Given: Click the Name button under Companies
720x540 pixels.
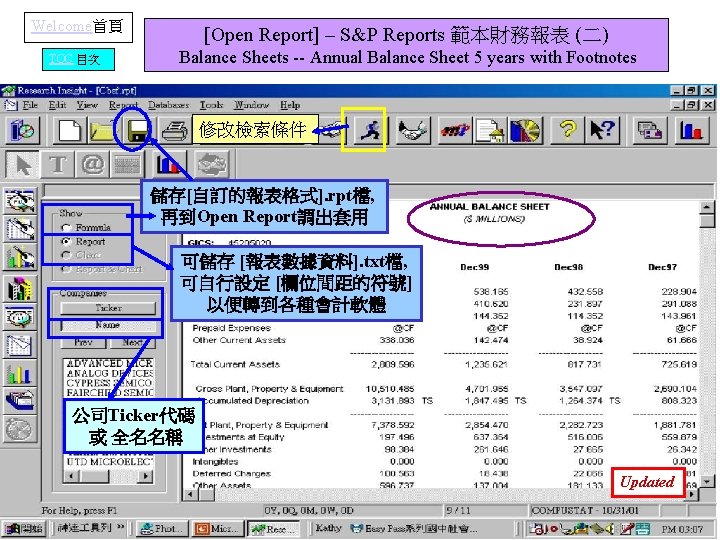Looking at the screenshot, I should (108, 325).
